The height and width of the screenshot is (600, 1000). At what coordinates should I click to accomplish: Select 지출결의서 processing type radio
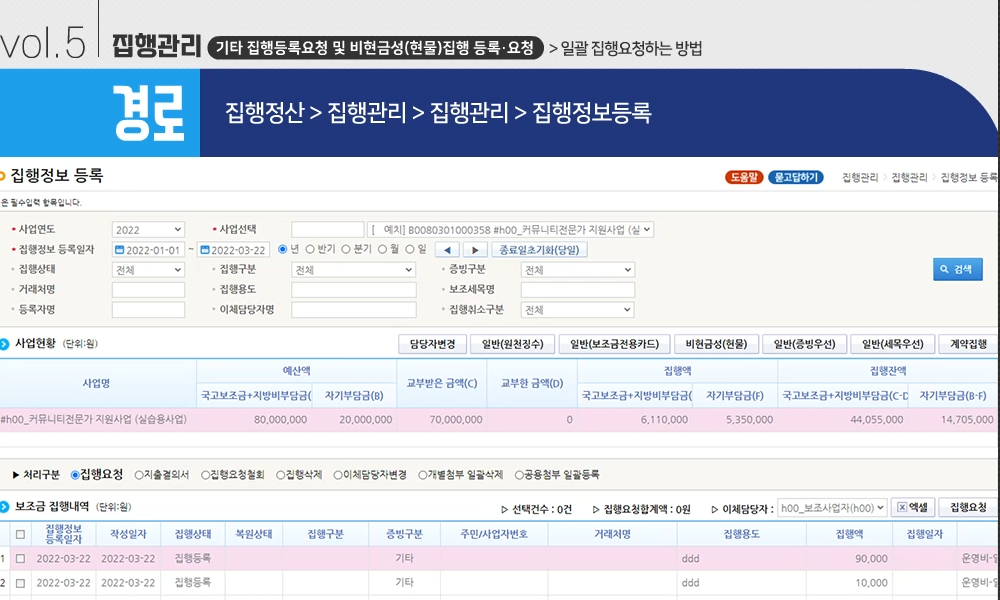click(x=138, y=475)
